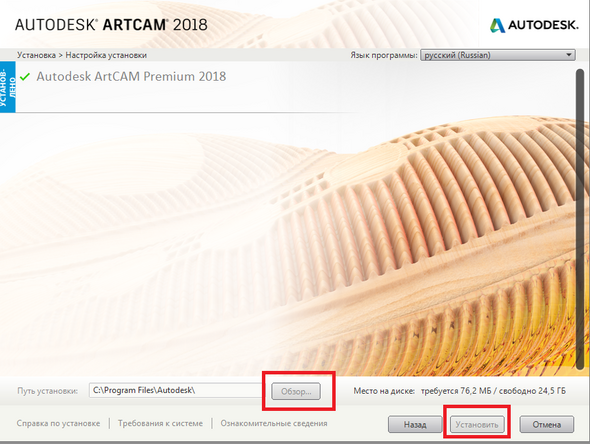Click the Обзор... browse button
Viewport: 590px width, 444px height.
pos(296,391)
